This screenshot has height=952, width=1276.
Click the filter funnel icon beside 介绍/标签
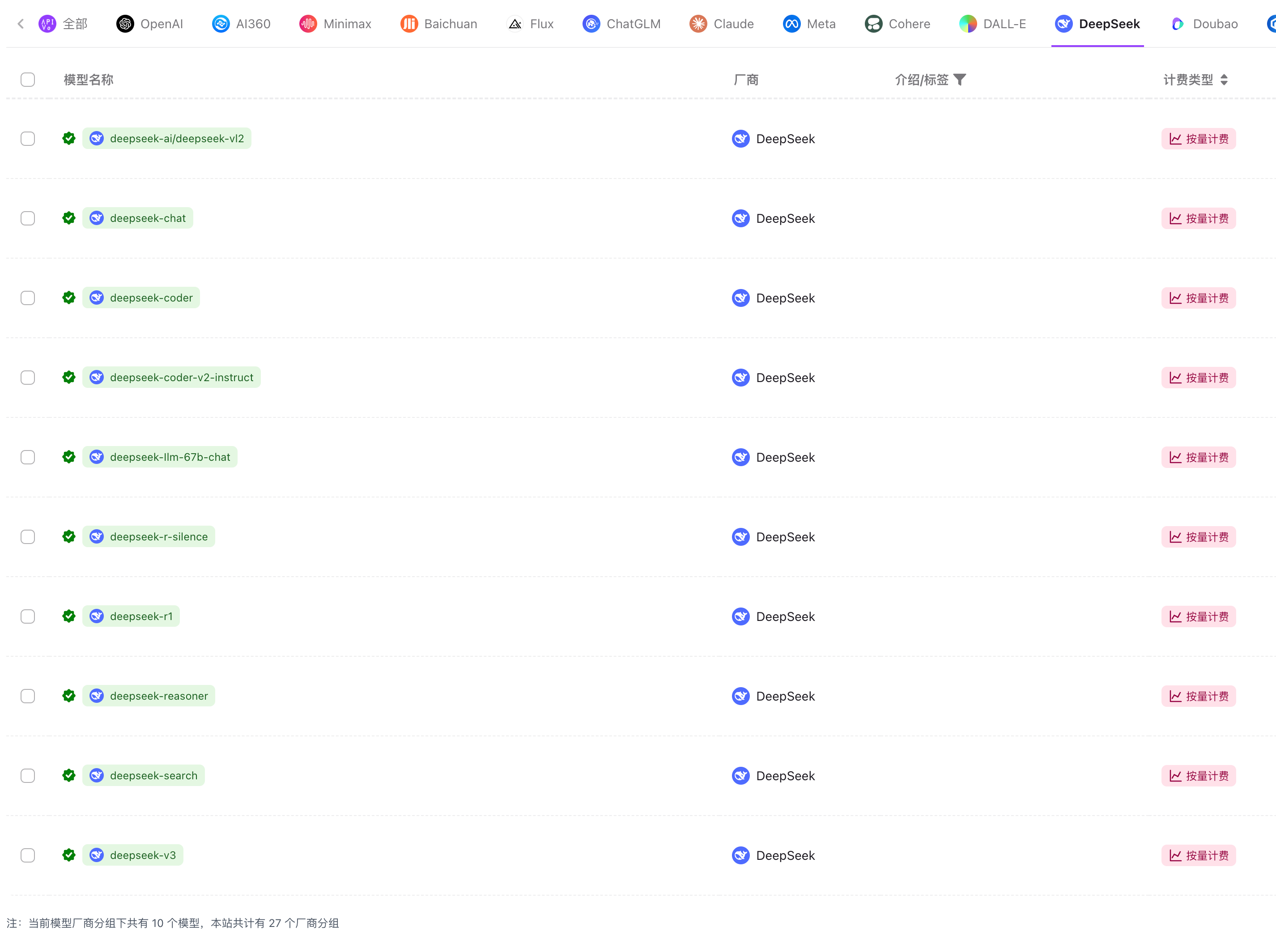click(x=960, y=80)
